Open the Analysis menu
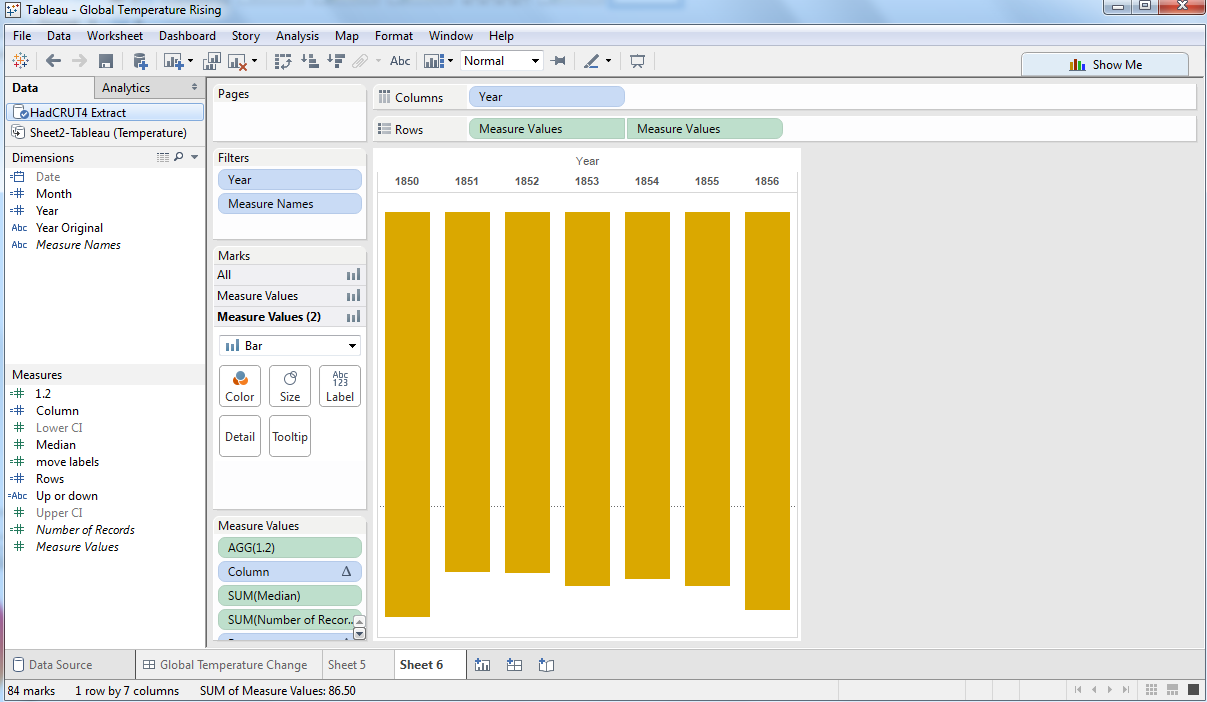Image resolution: width=1207 pixels, height=702 pixels. point(297,36)
